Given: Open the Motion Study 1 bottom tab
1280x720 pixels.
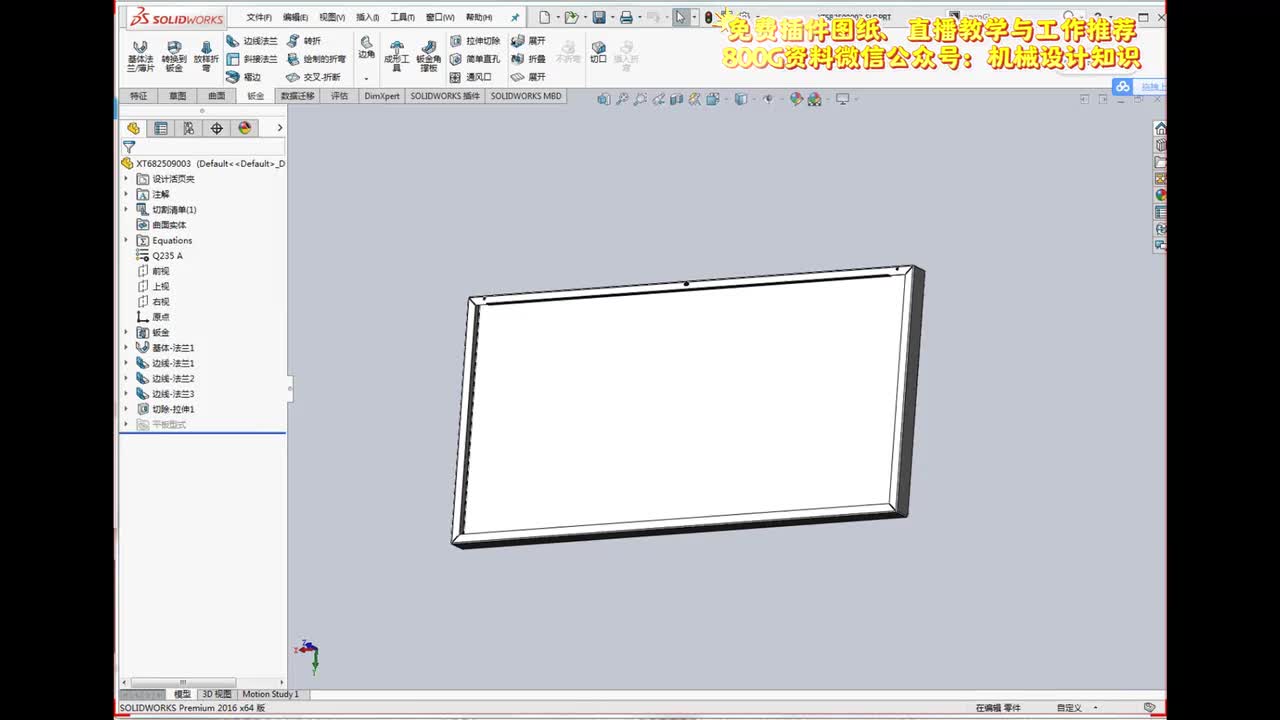Looking at the screenshot, I should (x=270, y=694).
